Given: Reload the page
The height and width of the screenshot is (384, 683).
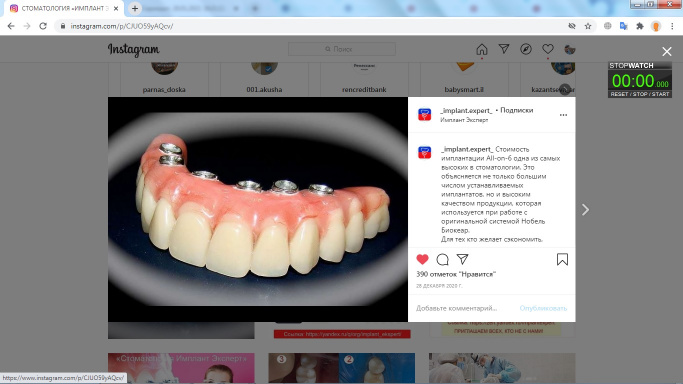Looking at the screenshot, I should coord(43,26).
